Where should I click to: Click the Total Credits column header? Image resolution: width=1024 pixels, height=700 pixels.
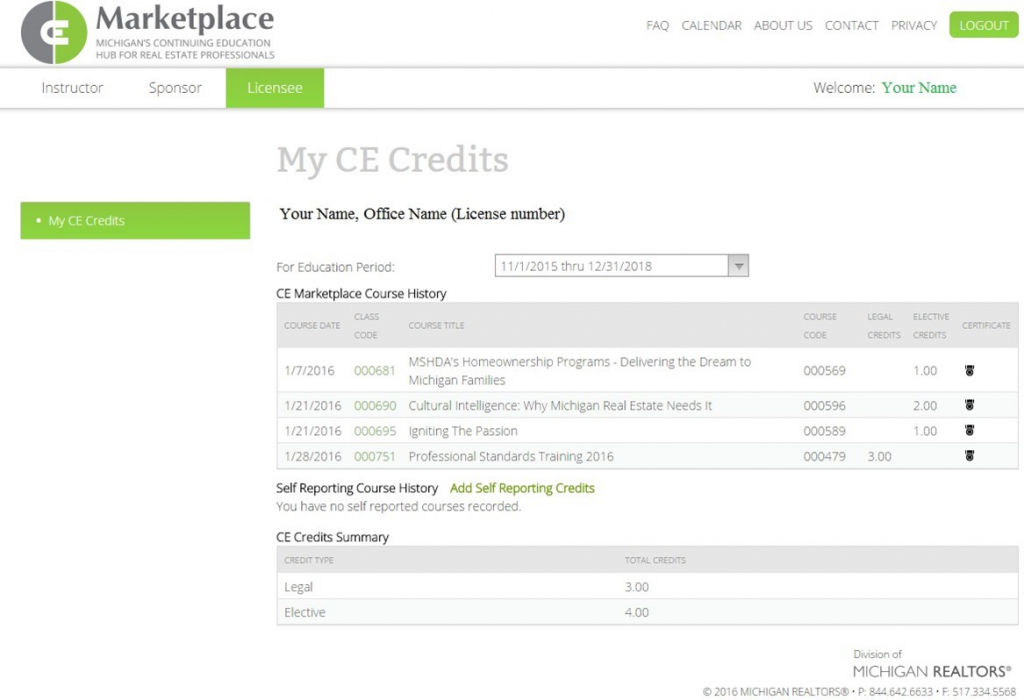point(655,560)
